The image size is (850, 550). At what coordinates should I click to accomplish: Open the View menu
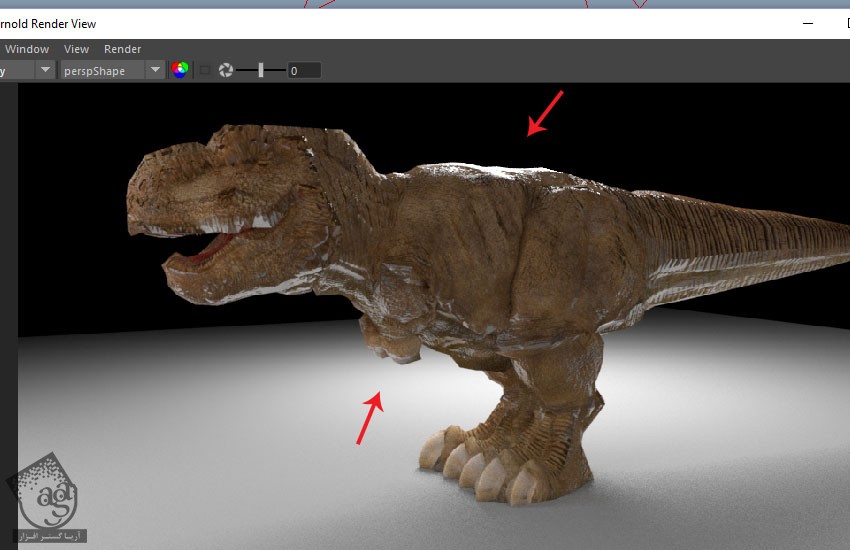[x=76, y=49]
